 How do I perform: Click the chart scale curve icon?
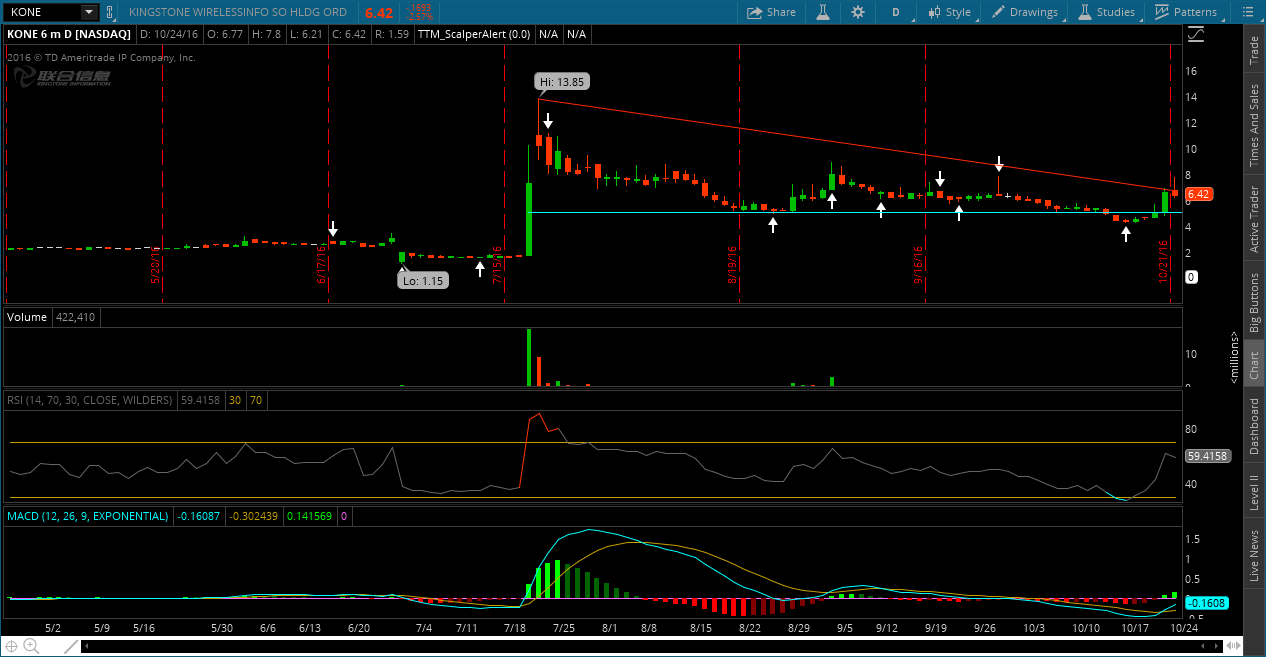[x=1196, y=35]
